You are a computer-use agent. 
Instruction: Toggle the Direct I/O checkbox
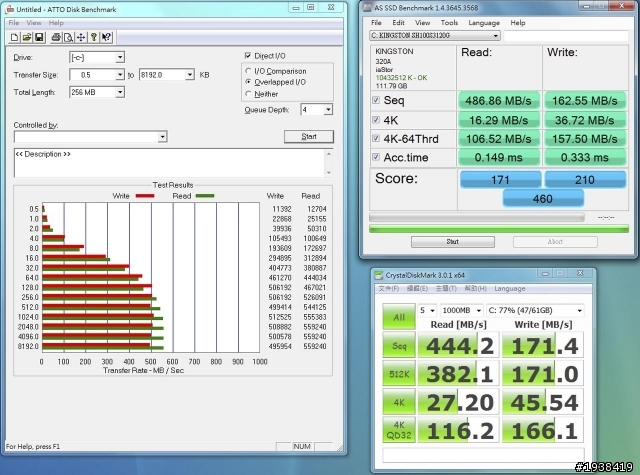click(x=248, y=55)
